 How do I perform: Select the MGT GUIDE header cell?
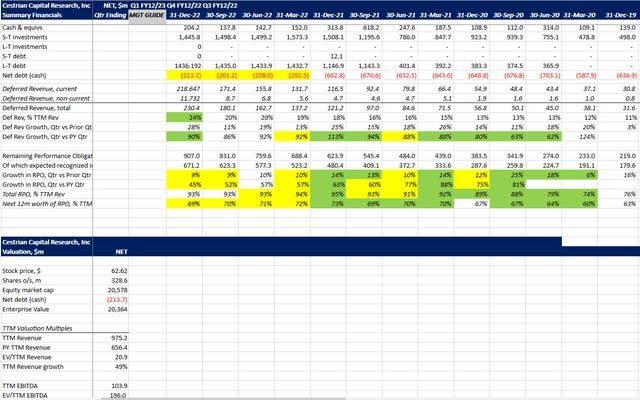coord(147,15)
